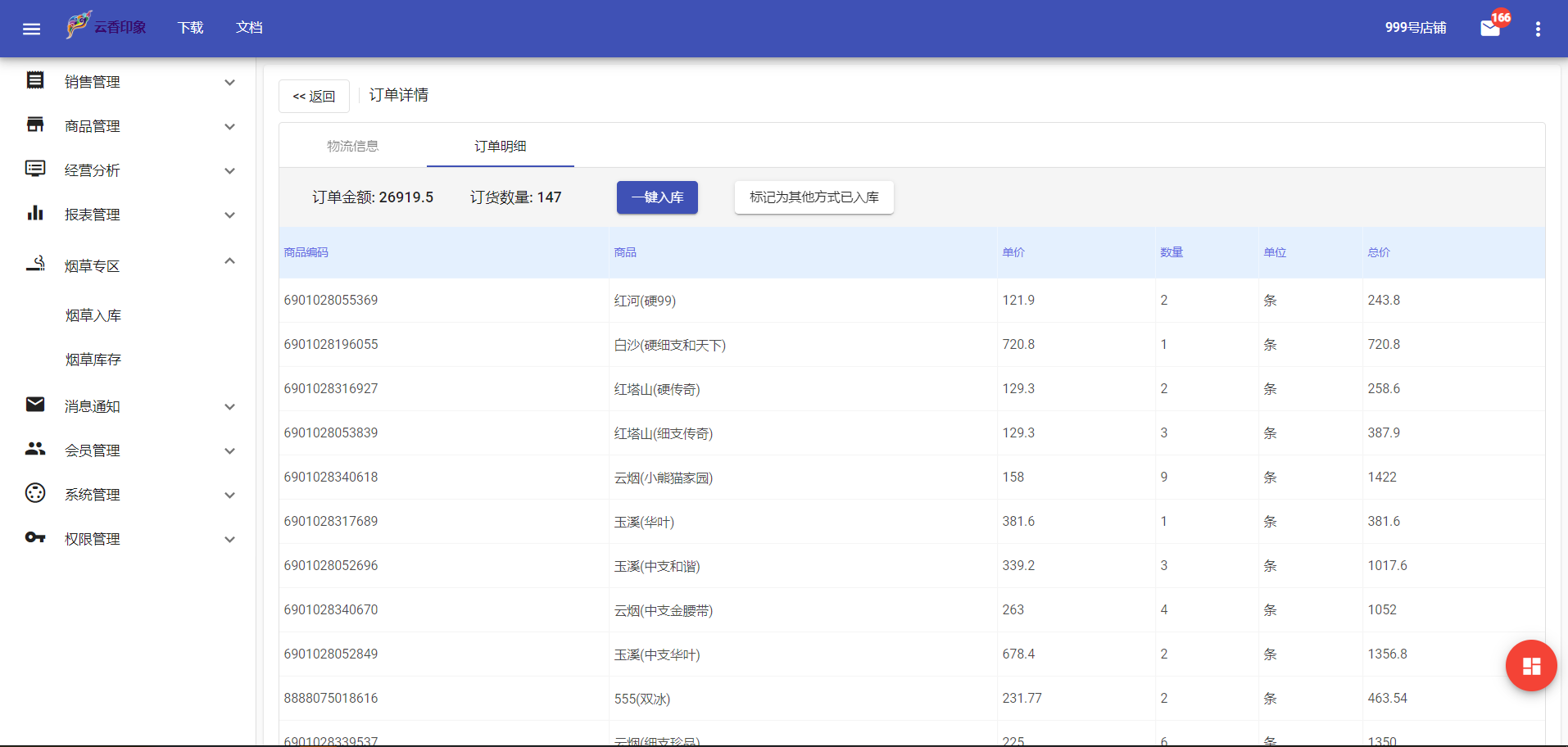Viewport: 1568px width, 747px height.
Task: Select the 会员管理 members icon
Action: (34, 449)
